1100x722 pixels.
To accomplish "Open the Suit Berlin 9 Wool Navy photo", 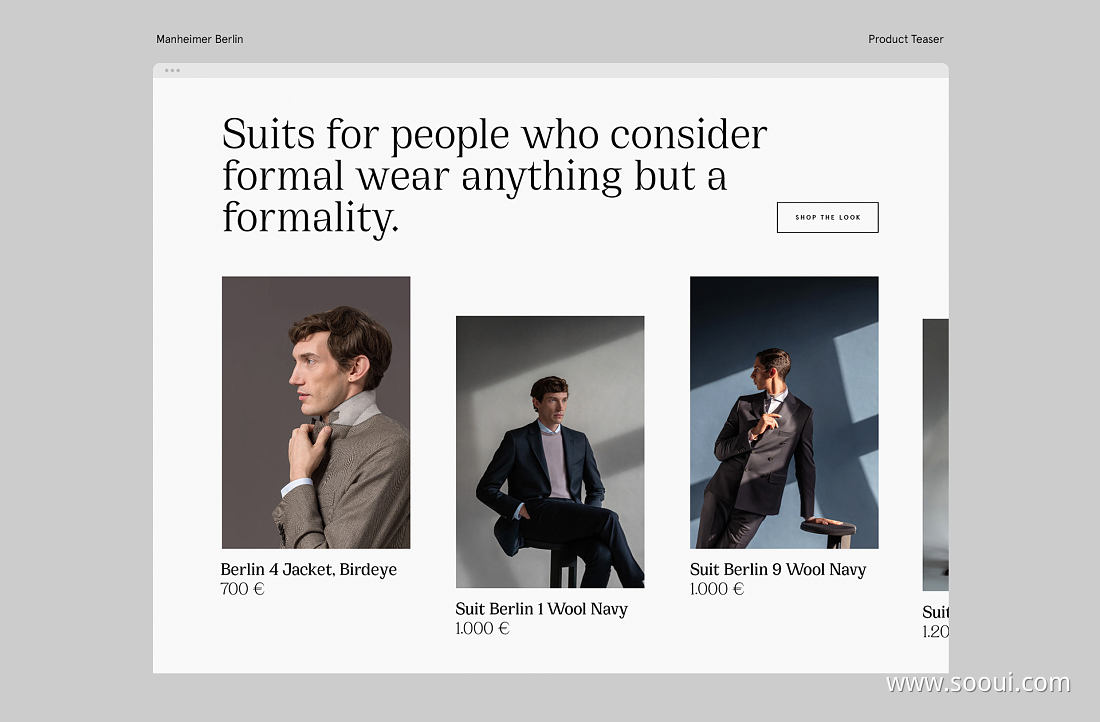I will [784, 413].
